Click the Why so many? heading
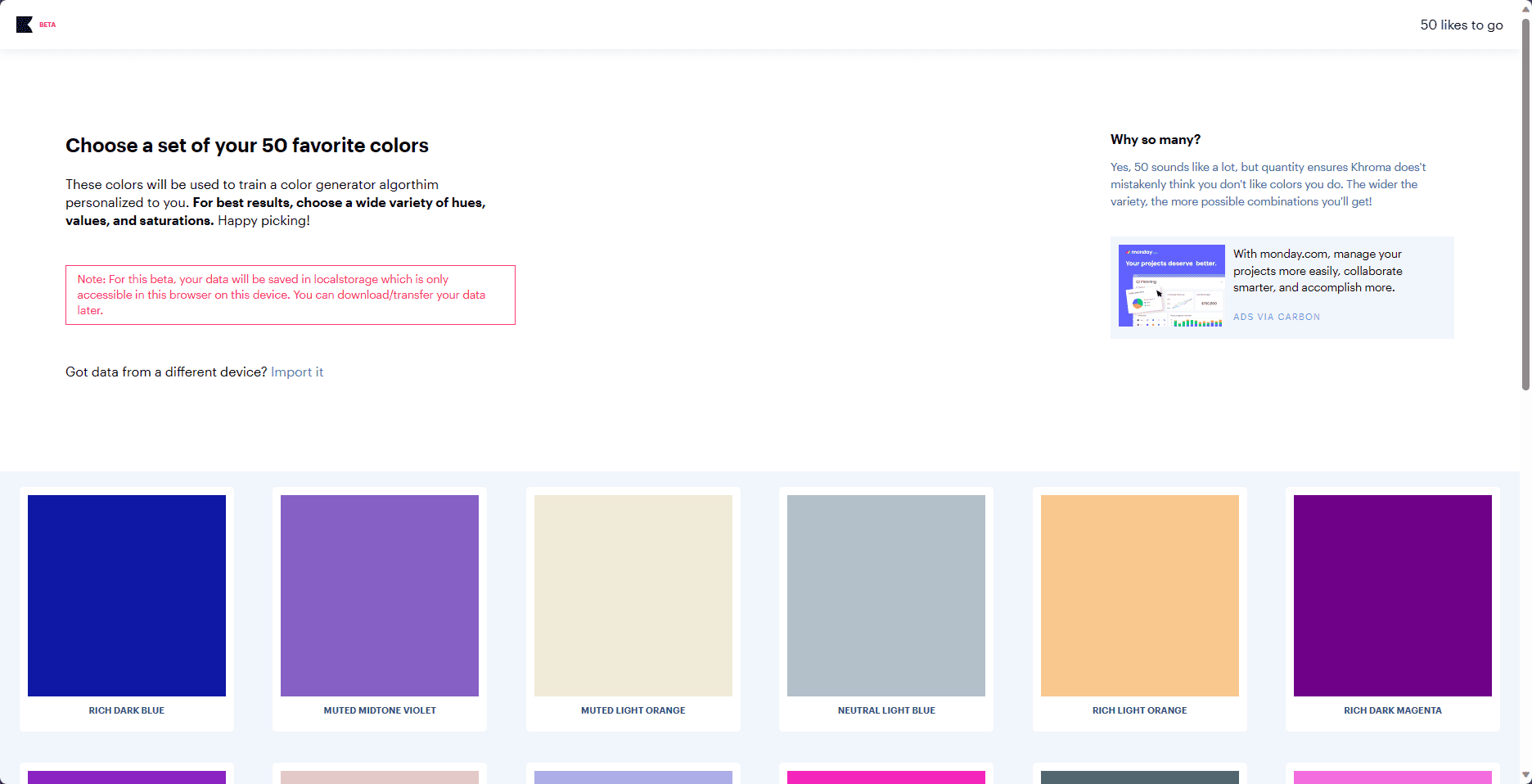The image size is (1532, 784). pyautogui.click(x=1156, y=140)
